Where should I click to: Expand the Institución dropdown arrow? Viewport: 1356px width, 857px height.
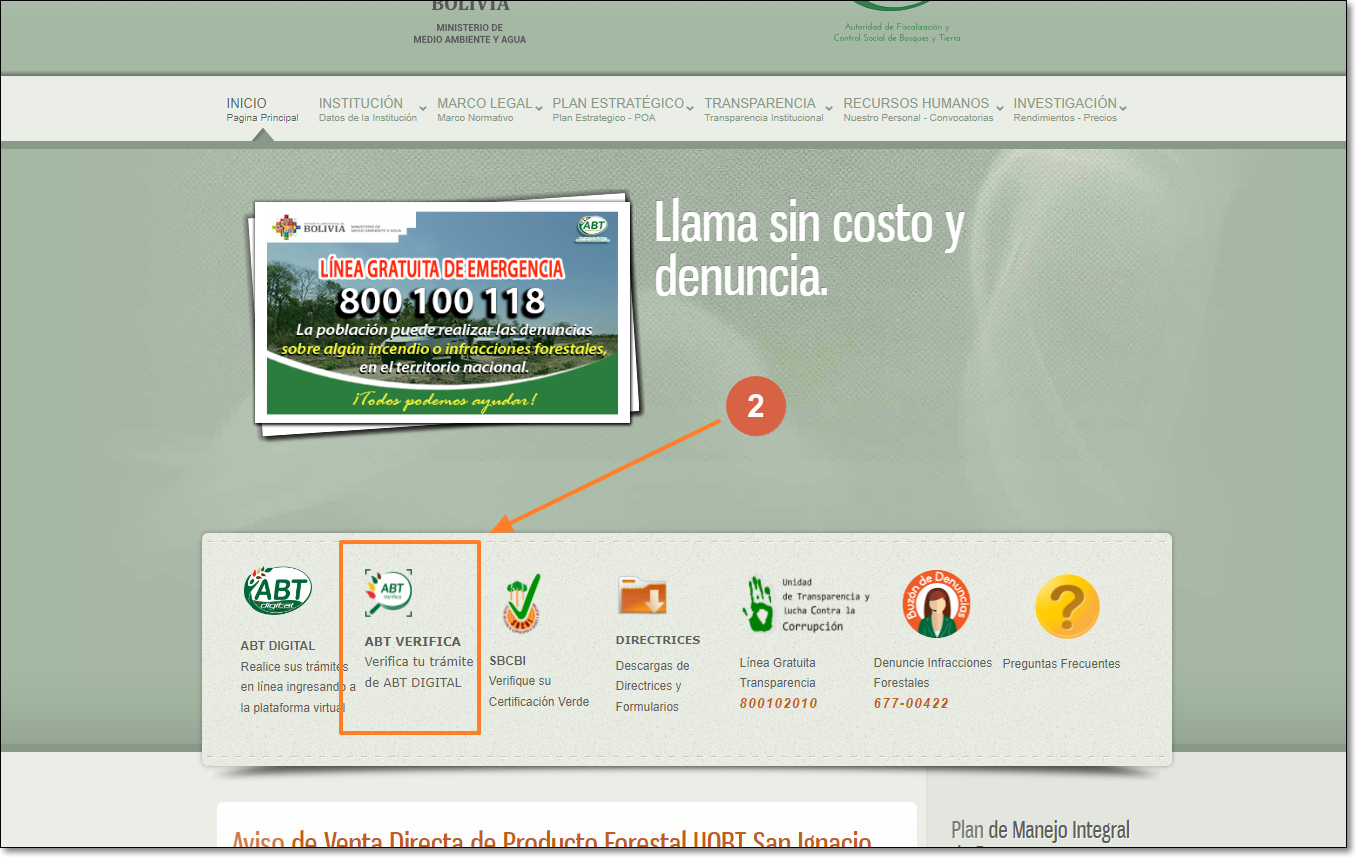(423, 108)
